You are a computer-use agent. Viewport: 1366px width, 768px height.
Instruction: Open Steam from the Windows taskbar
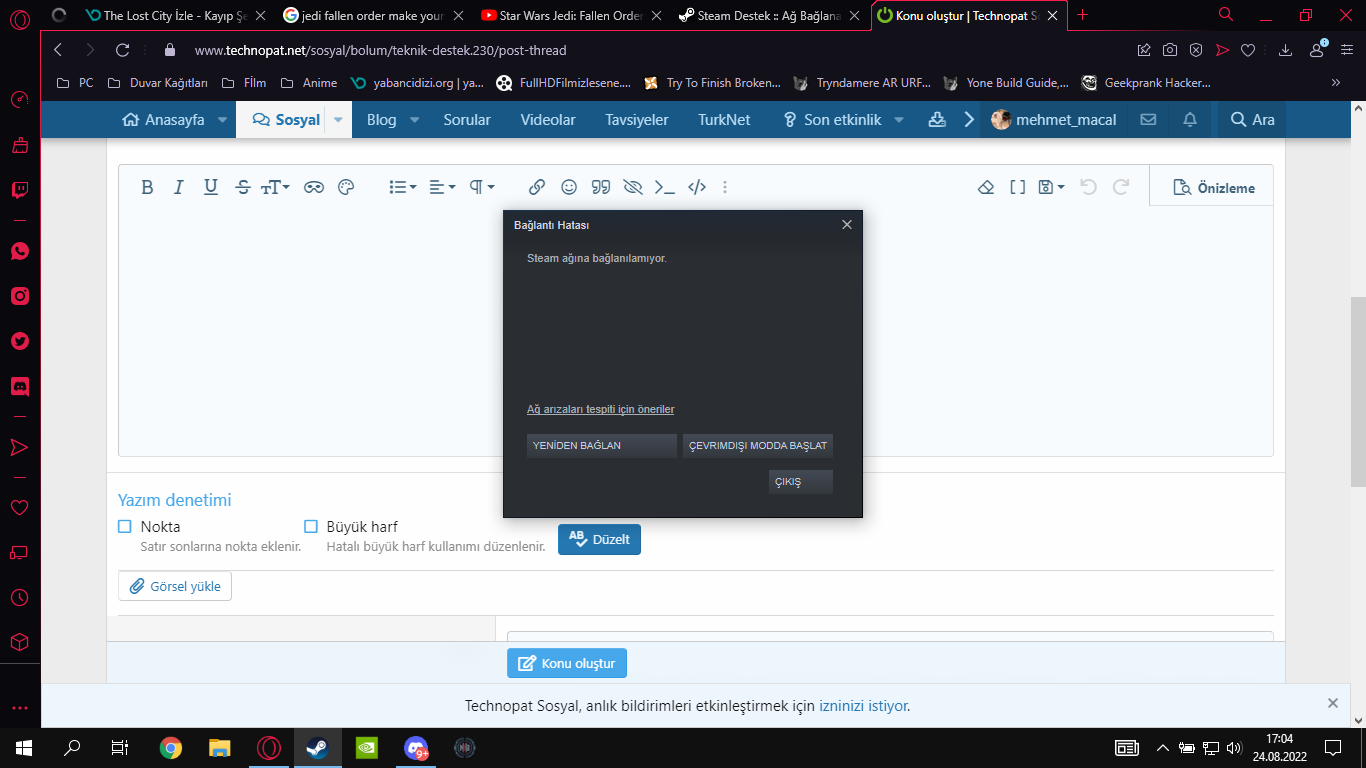click(x=317, y=747)
